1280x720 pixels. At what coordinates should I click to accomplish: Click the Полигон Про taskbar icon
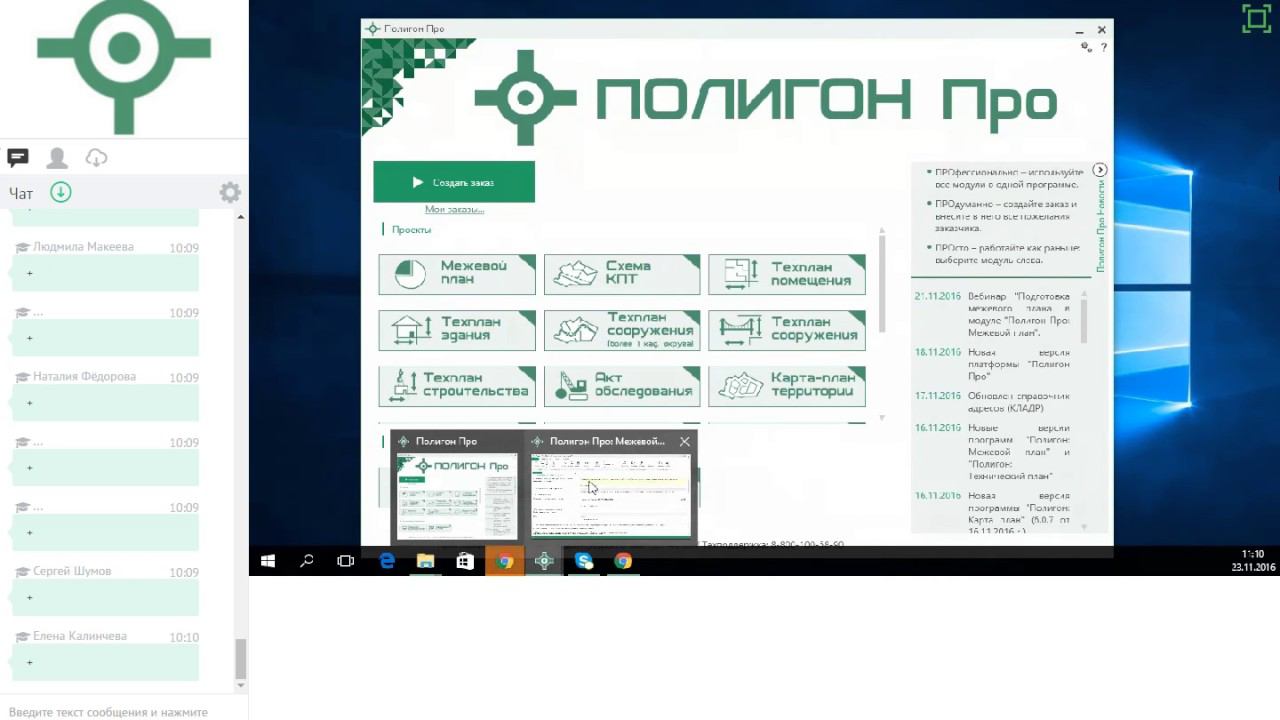[x=544, y=561]
